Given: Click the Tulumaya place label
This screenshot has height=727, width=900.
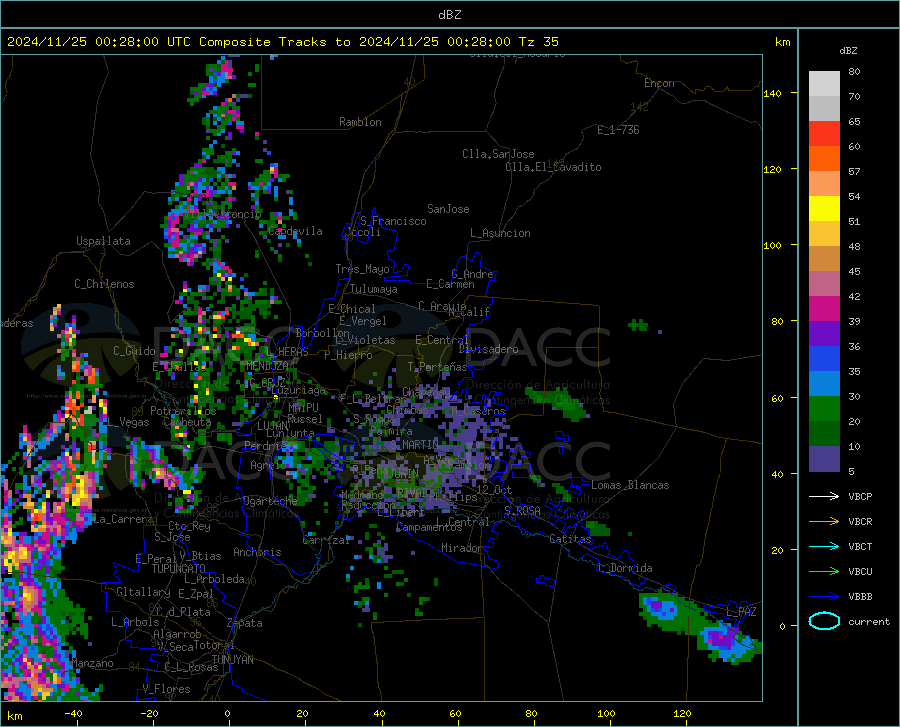Looking at the screenshot, I should [374, 289].
